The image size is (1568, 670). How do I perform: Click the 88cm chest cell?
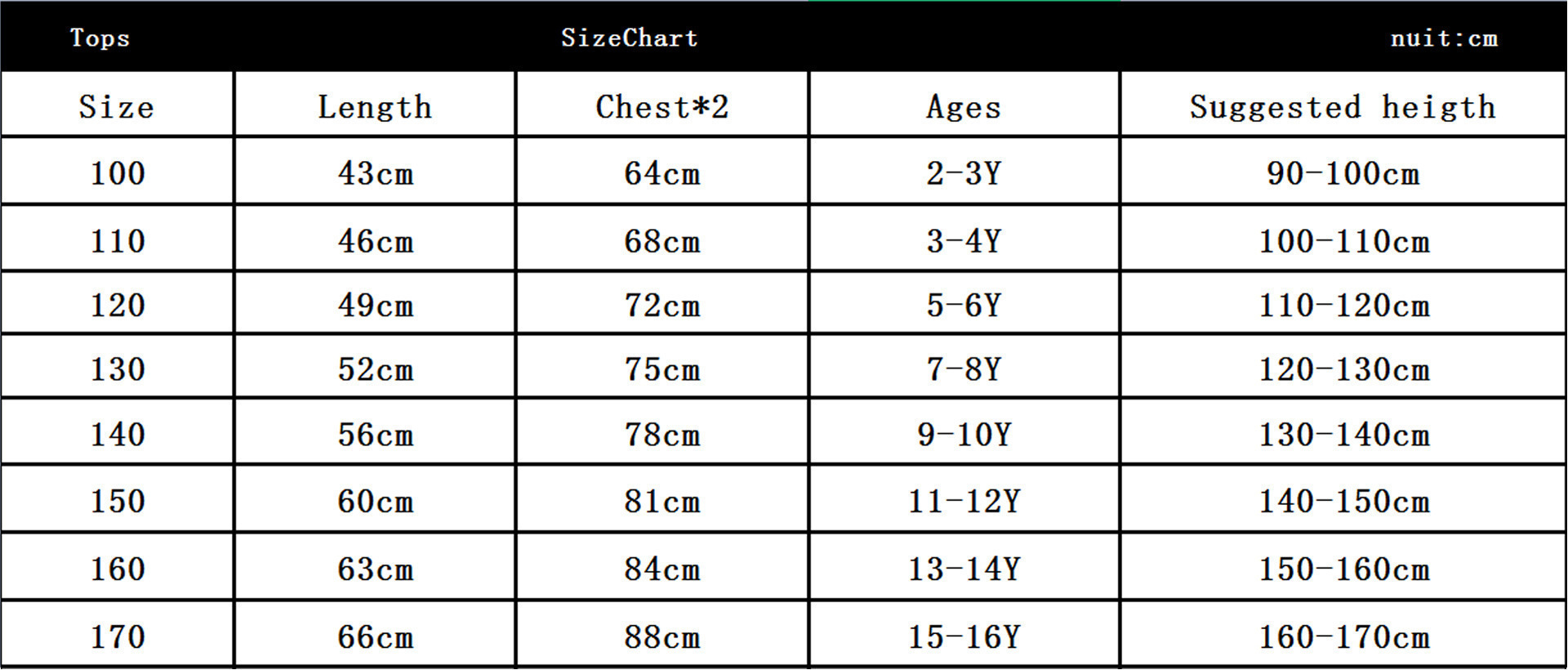click(x=662, y=636)
